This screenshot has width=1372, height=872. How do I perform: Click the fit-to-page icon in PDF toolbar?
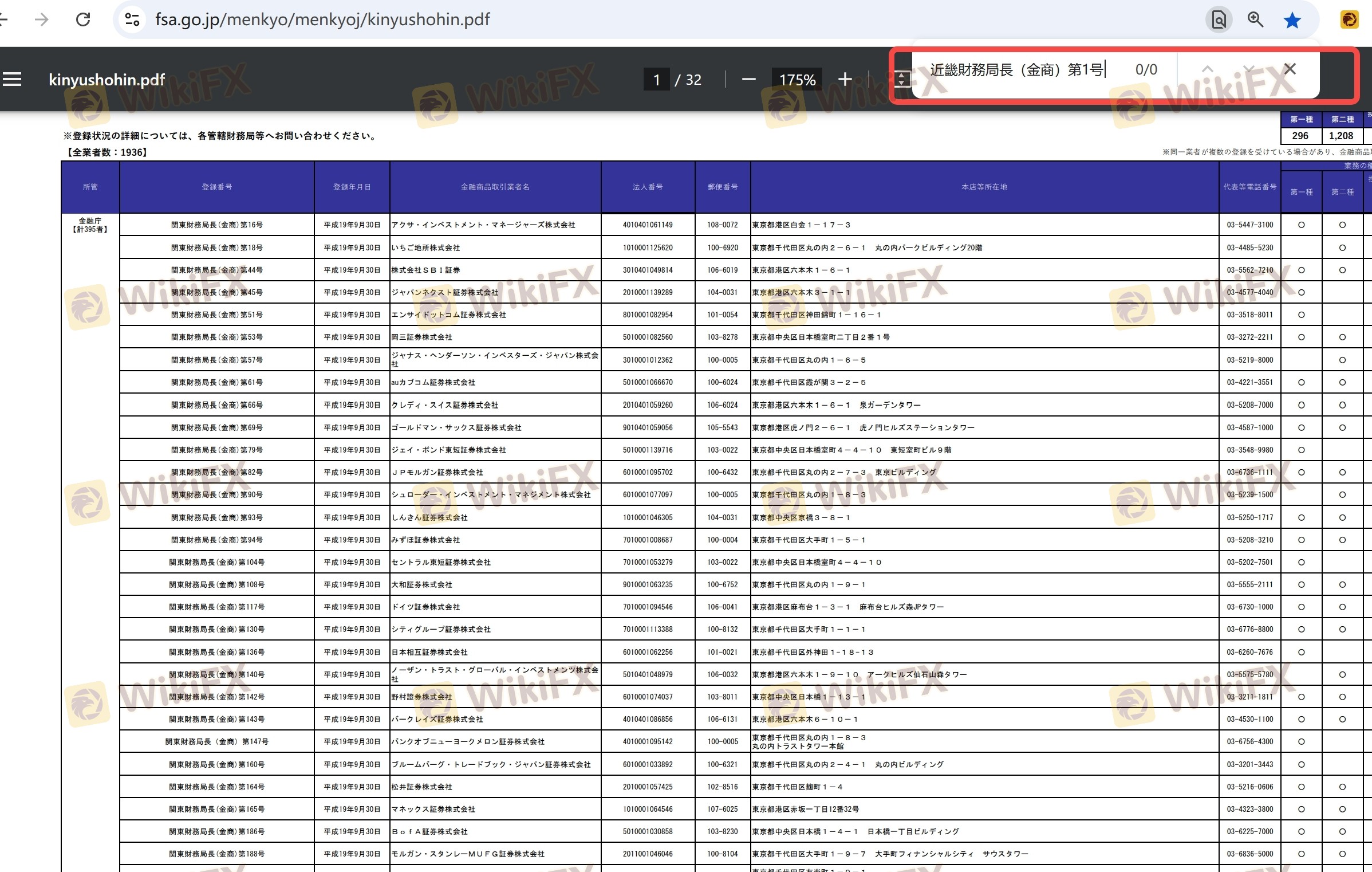[901, 79]
